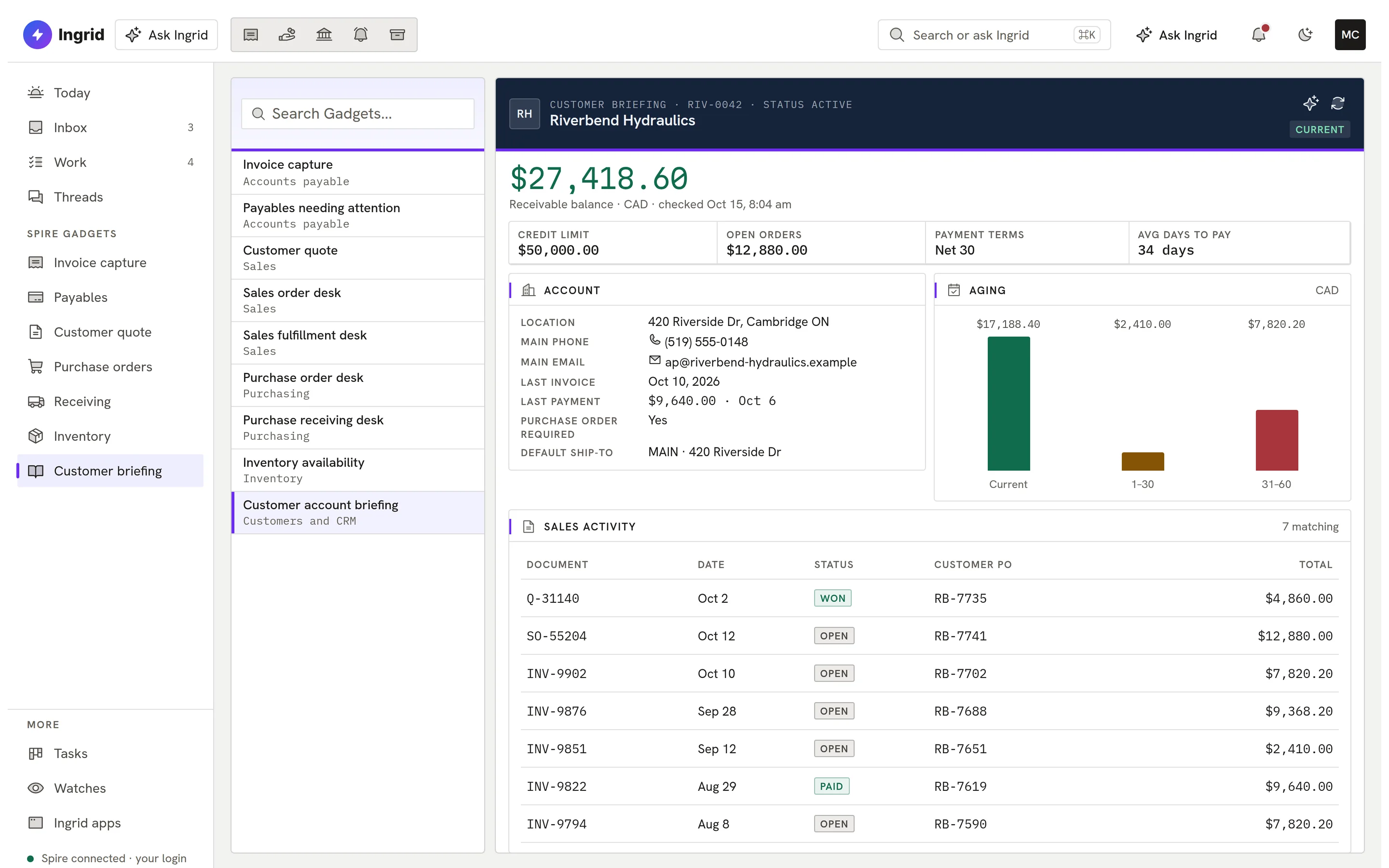Viewport: 1389px width, 868px height.
Task: Select Inventory availability gadget
Action: pyautogui.click(x=358, y=470)
